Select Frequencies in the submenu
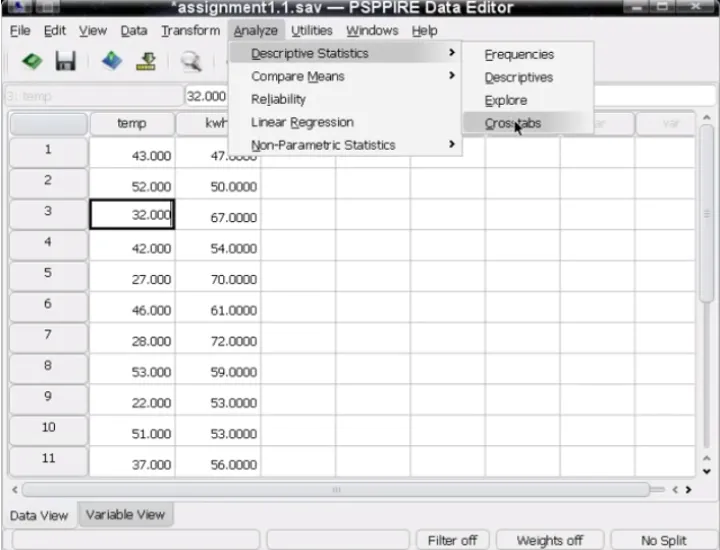Screen dimensions: 720x550 [x=519, y=55]
